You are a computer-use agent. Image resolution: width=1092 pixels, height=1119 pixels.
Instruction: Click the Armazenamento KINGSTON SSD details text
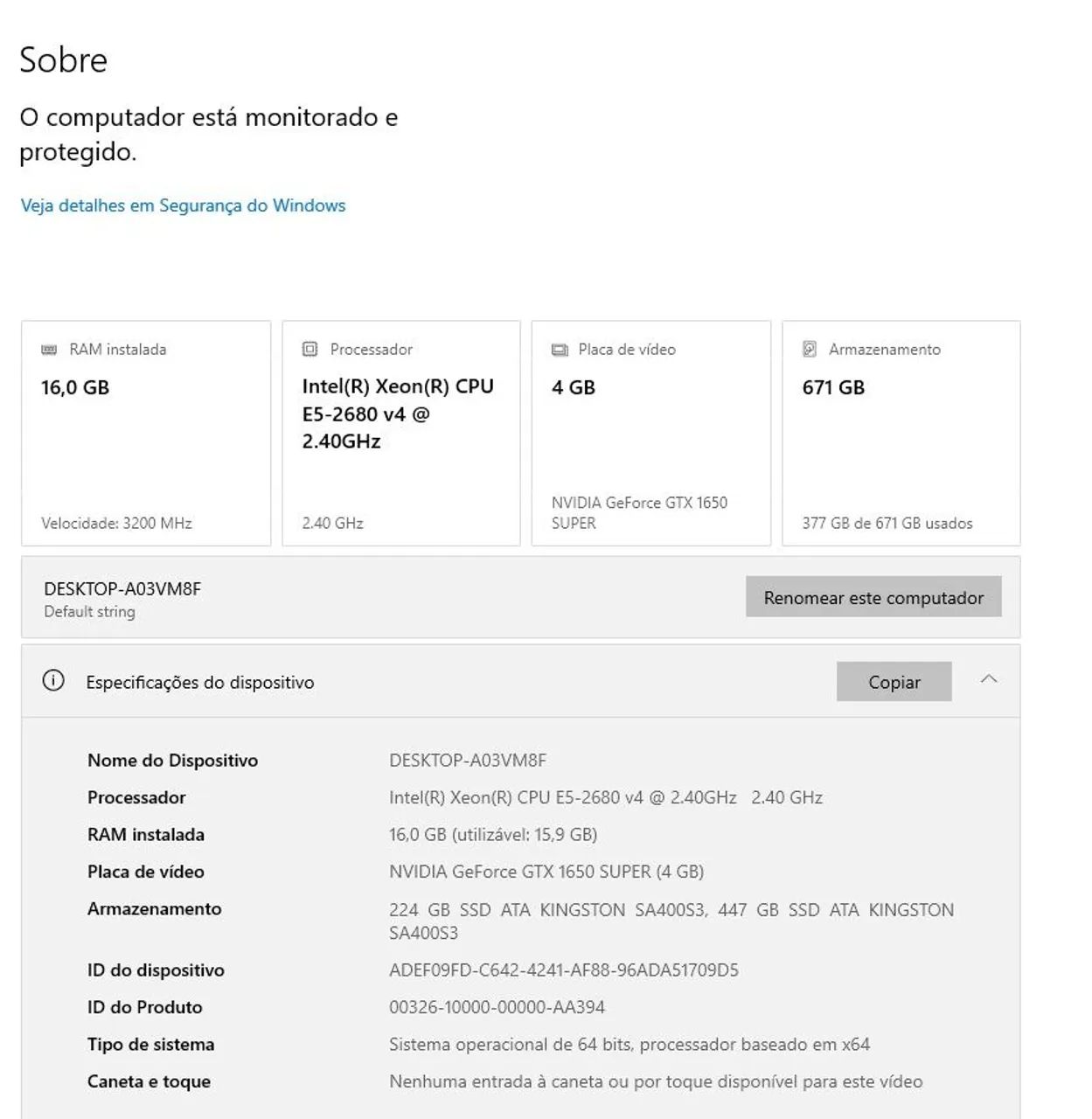(x=671, y=921)
